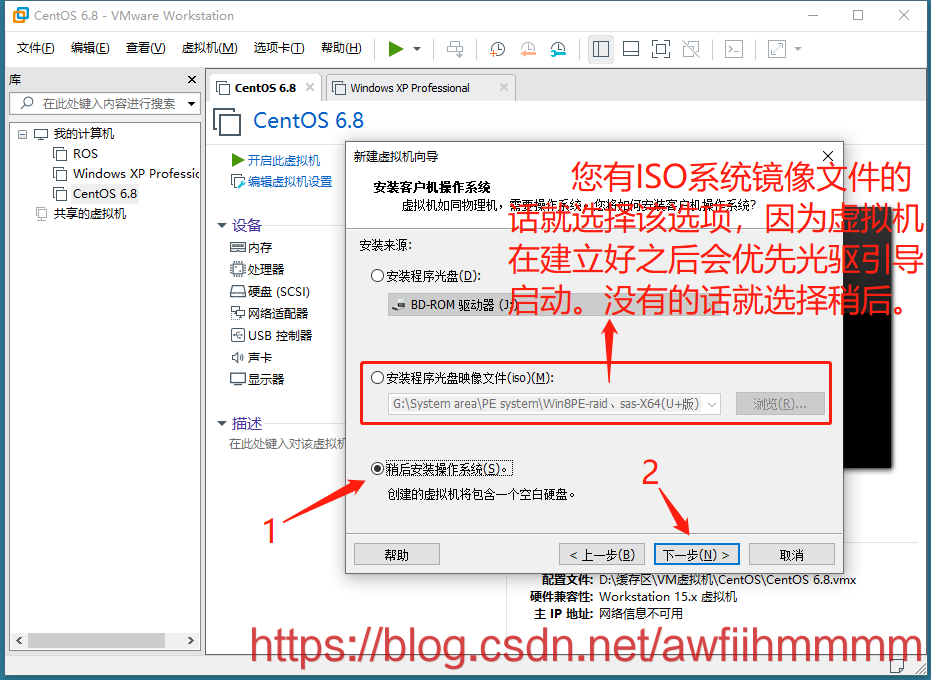931x680 pixels.
Task: Click the library horizontal scrollbar thumb
Action: 96,640
